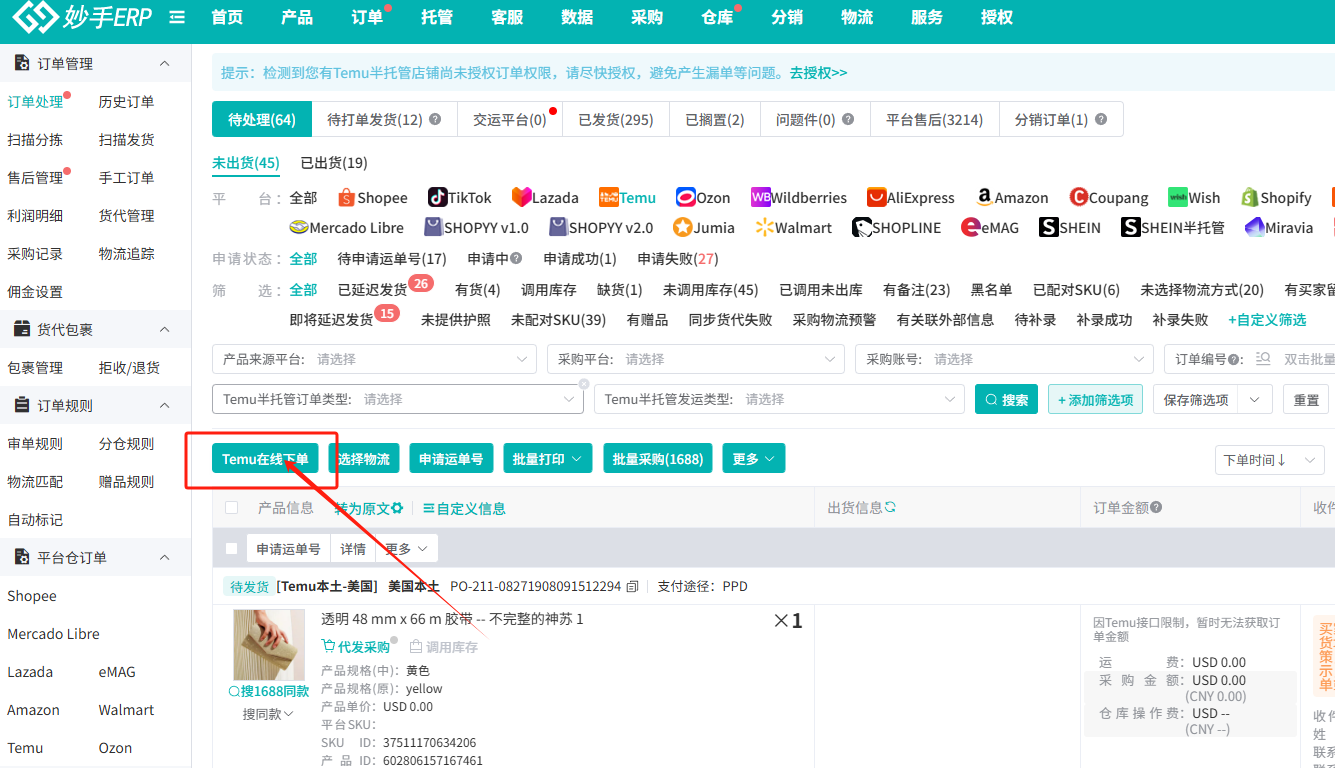Click the gear icon beside 转为原文
1335x768 pixels.
[397, 508]
